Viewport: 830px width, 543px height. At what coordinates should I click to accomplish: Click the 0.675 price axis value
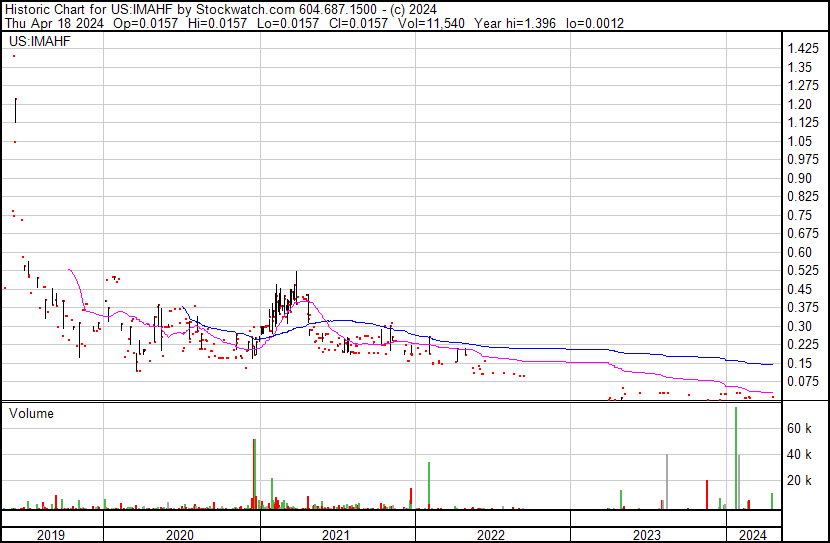pos(803,233)
